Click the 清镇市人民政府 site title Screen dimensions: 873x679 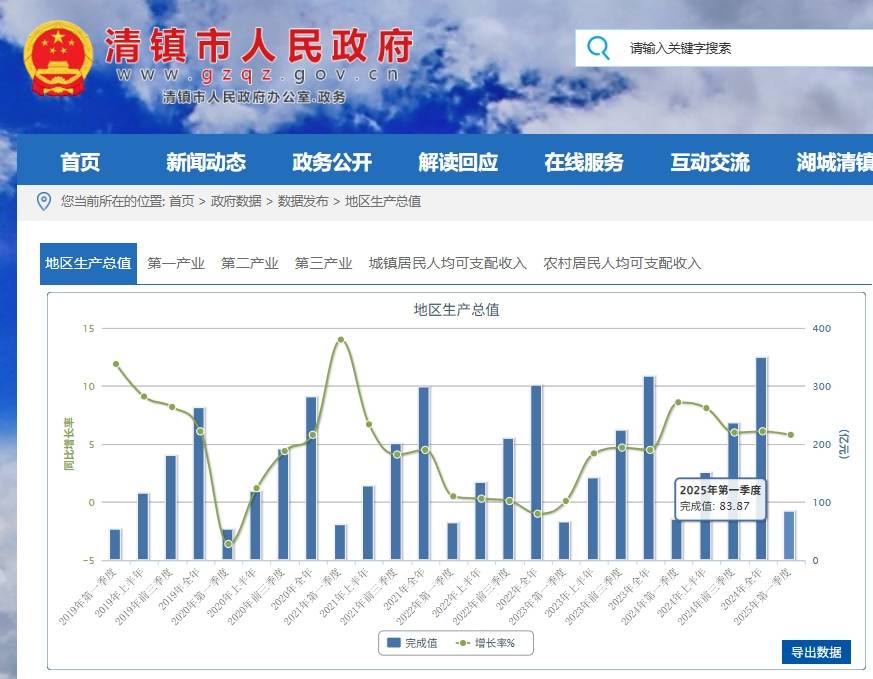pyautogui.click(x=259, y=45)
